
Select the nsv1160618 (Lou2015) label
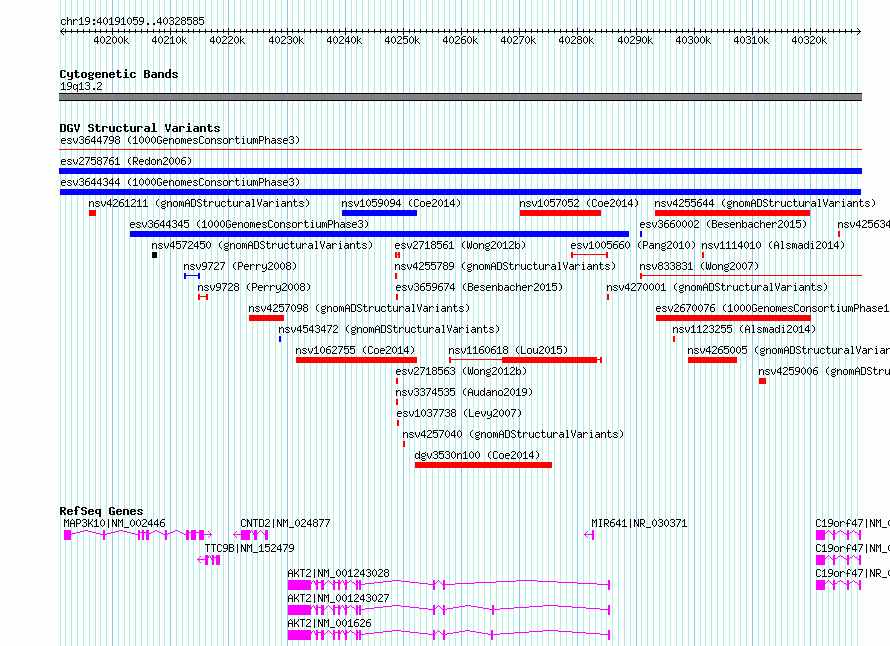point(508,350)
